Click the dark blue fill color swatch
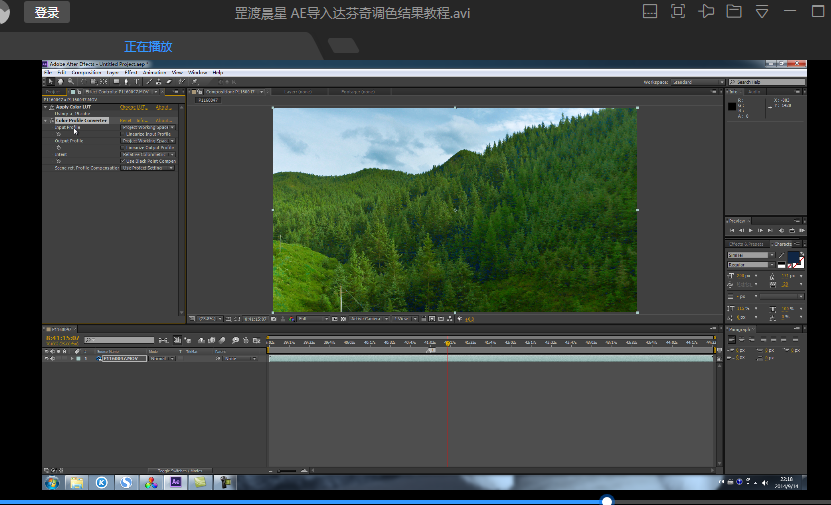The height and width of the screenshot is (505, 831). coord(793,256)
